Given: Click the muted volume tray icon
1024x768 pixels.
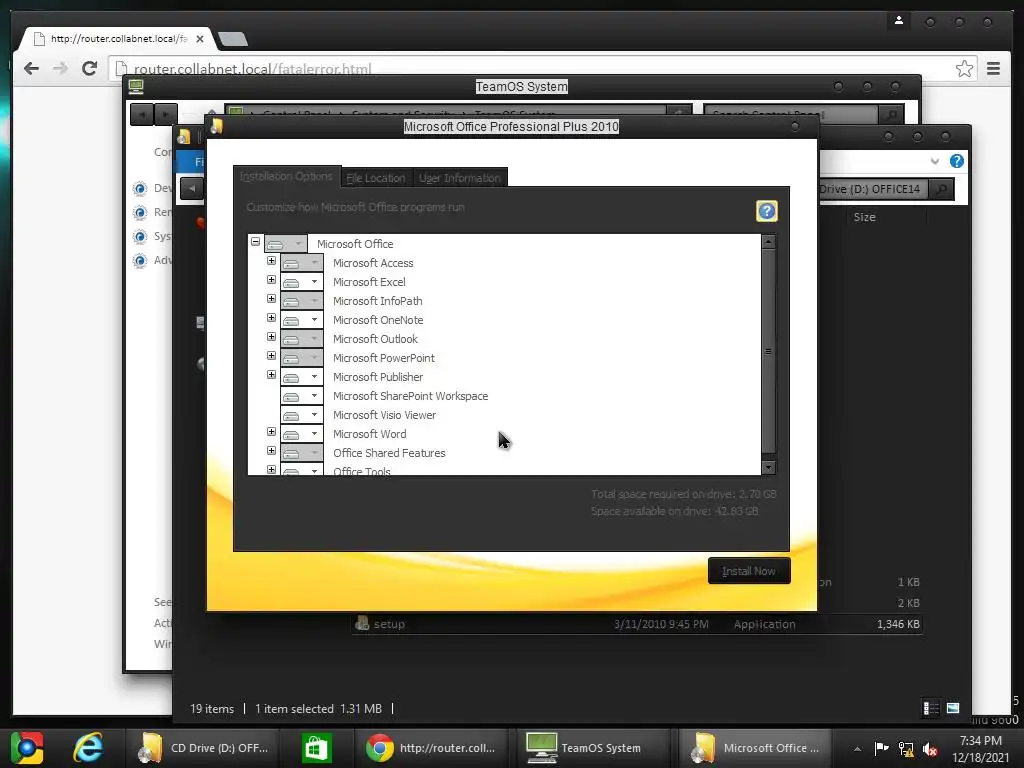Looking at the screenshot, I should point(930,748).
